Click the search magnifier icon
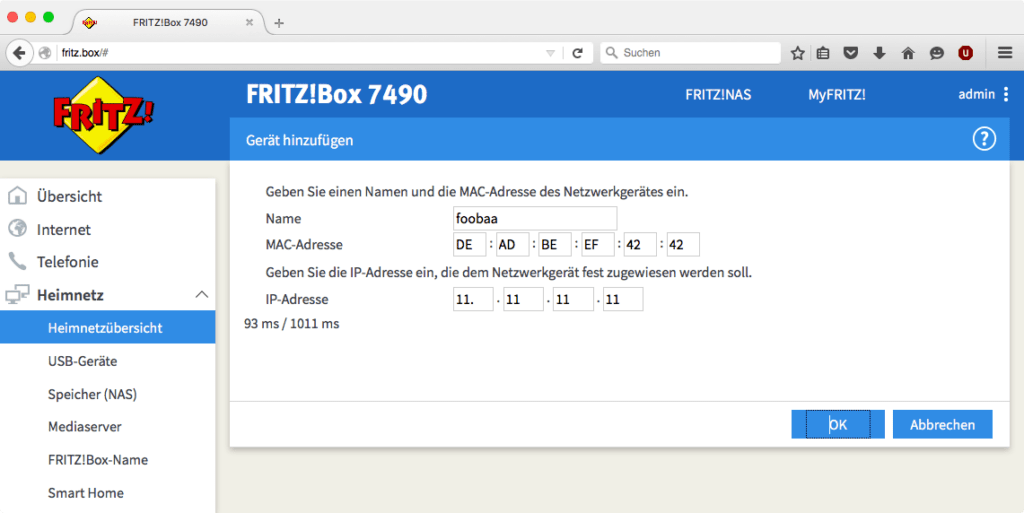The height and width of the screenshot is (513, 1024). [x=611, y=53]
